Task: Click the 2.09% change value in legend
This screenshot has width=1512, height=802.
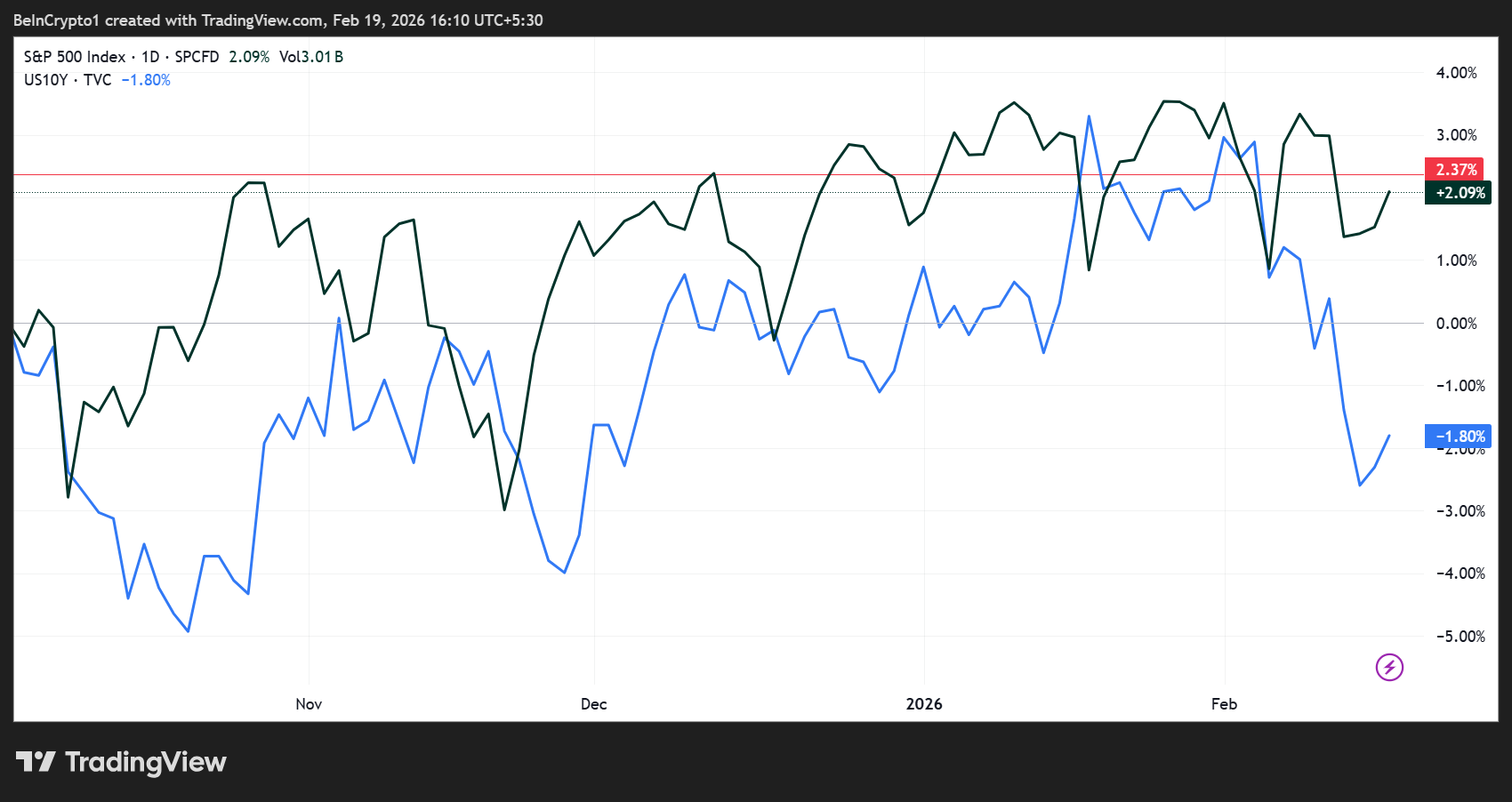Action: pyautogui.click(x=252, y=56)
